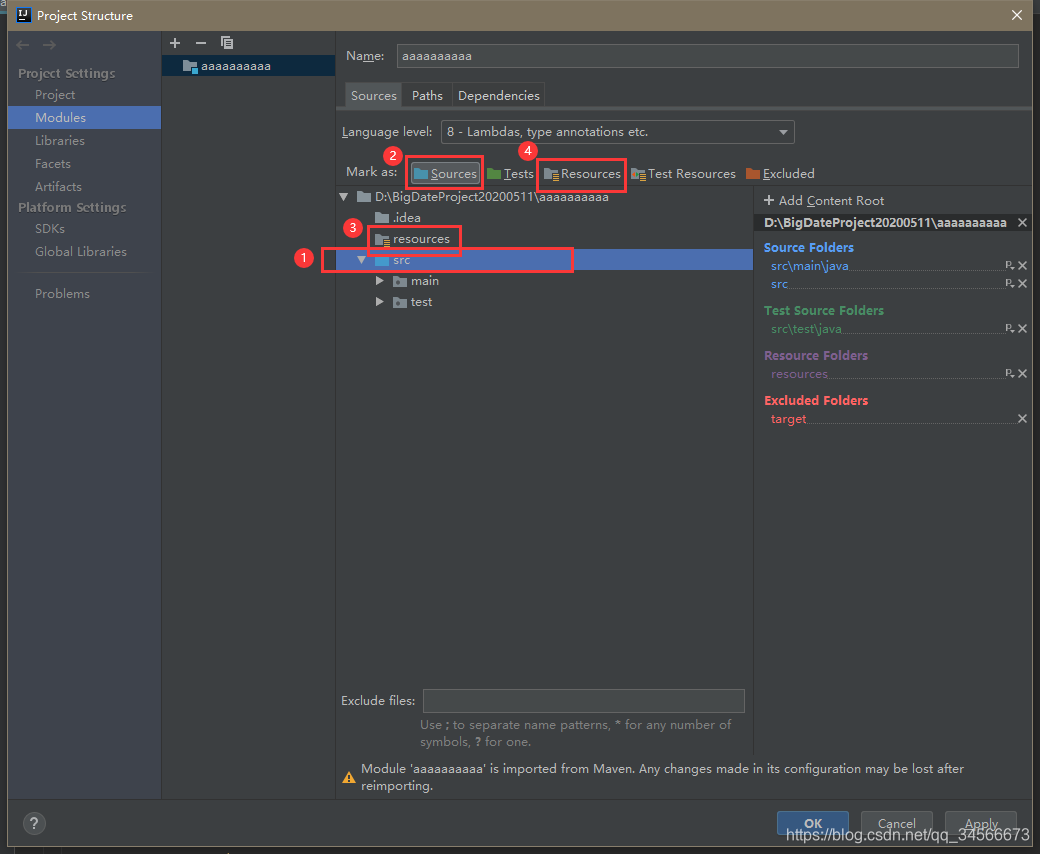The height and width of the screenshot is (854, 1040).
Task: Click resources under Resource Folders
Action: point(799,375)
